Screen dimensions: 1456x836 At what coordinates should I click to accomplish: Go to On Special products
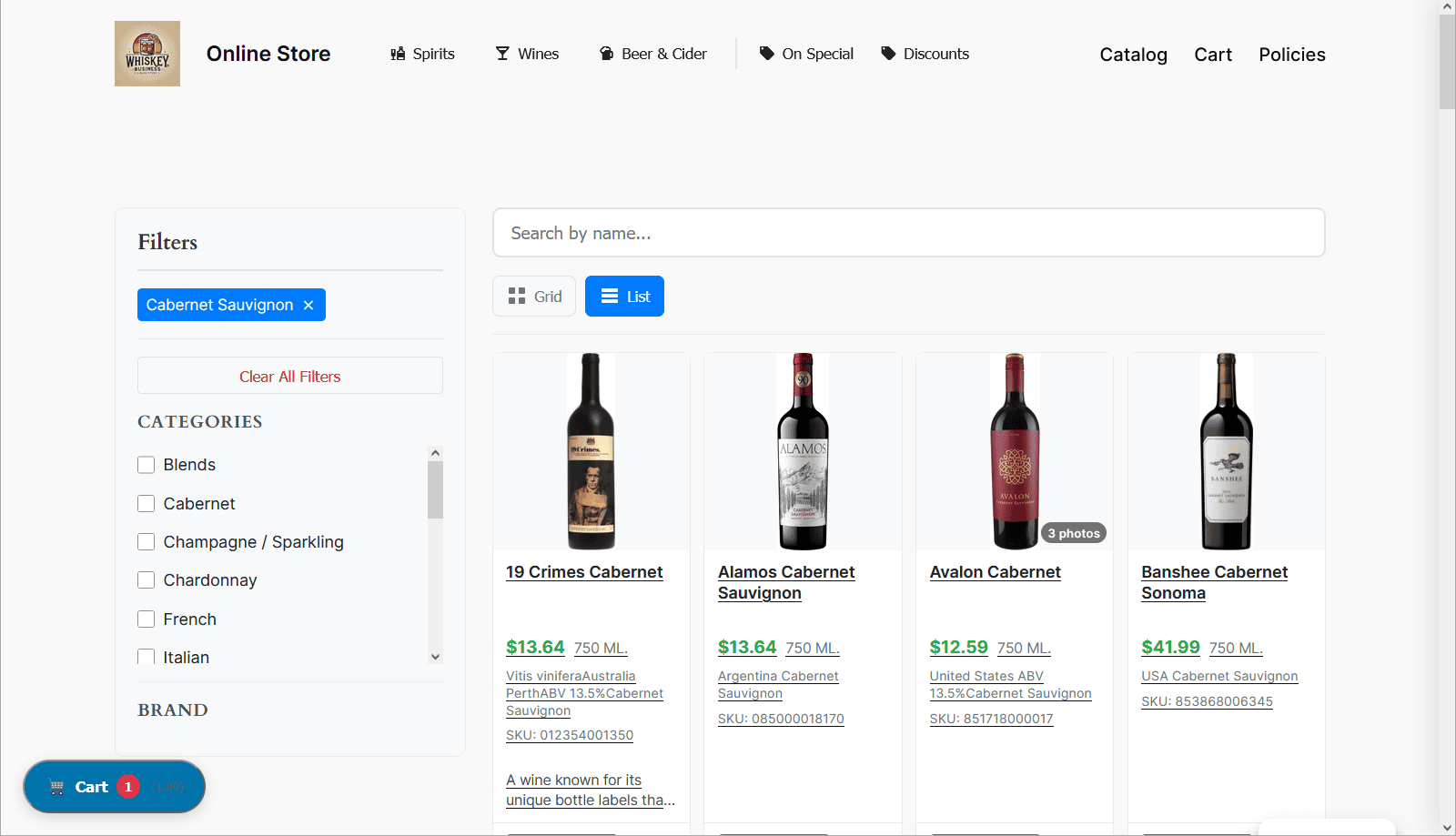[806, 54]
